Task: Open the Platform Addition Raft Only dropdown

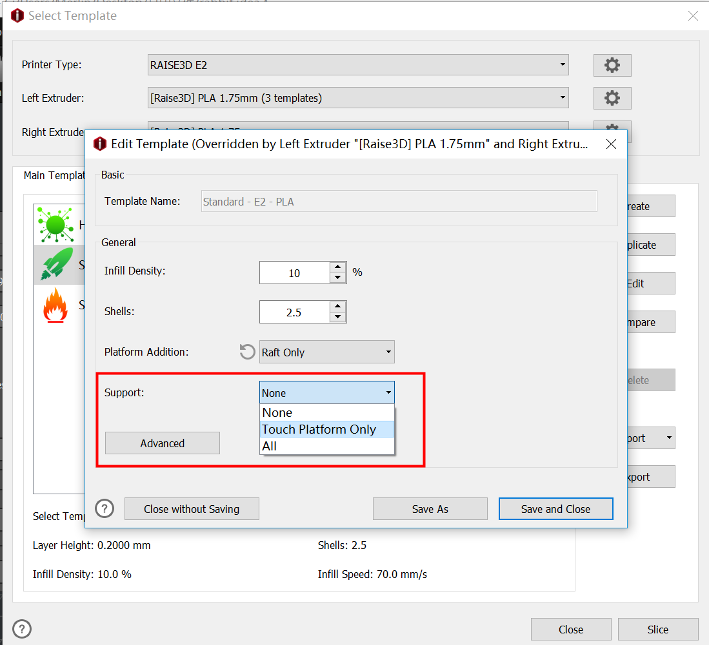Action: 326,352
